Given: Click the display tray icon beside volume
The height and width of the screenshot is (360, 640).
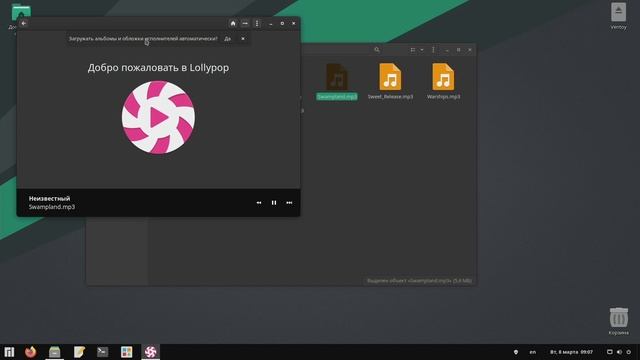Looking at the screenshot, I should pyautogui.click(x=609, y=352).
